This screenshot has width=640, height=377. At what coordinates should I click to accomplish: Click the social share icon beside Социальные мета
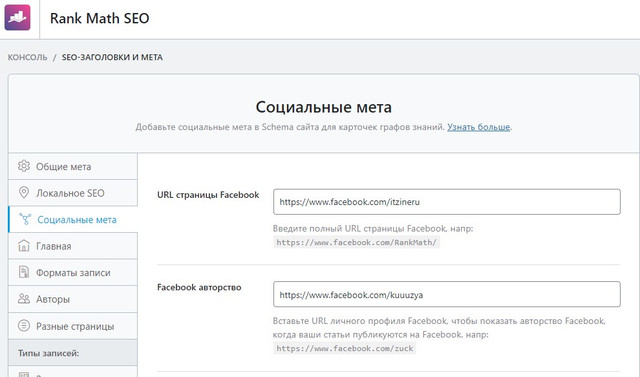click(x=25, y=219)
